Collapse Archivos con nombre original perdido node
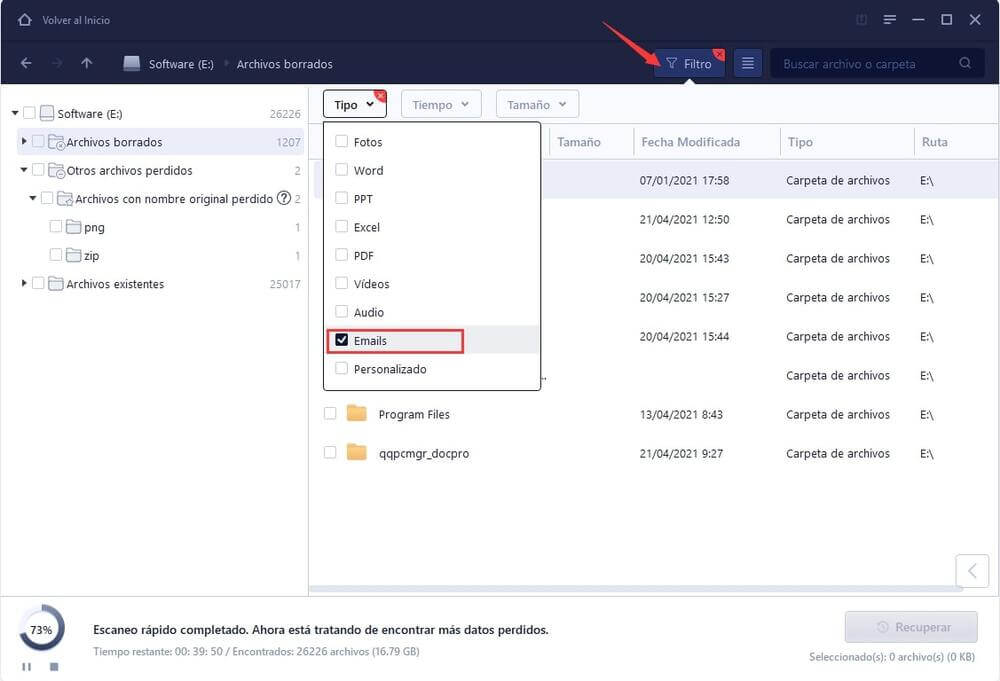 (x=33, y=198)
